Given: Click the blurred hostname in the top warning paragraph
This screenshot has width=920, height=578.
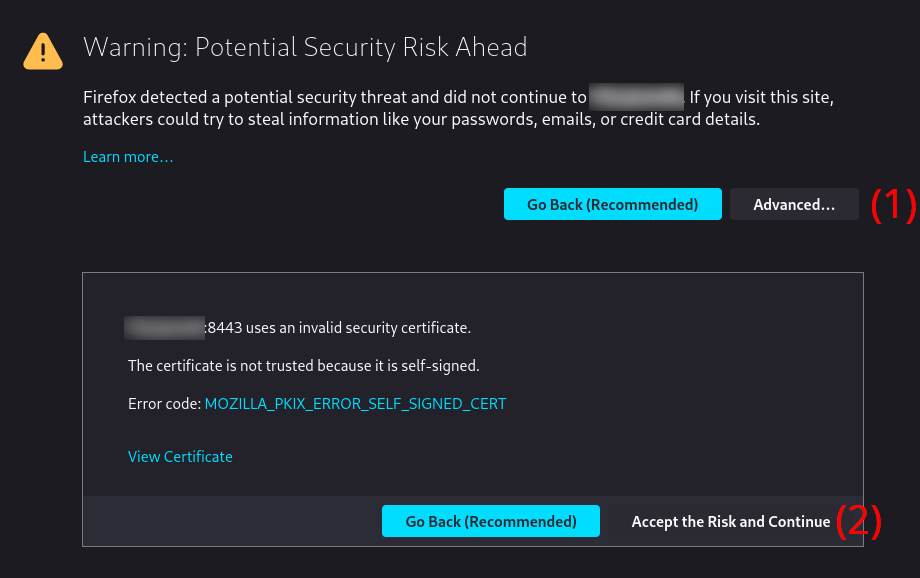Looking at the screenshot, I should pyautogui.click(x=637, y=97).
